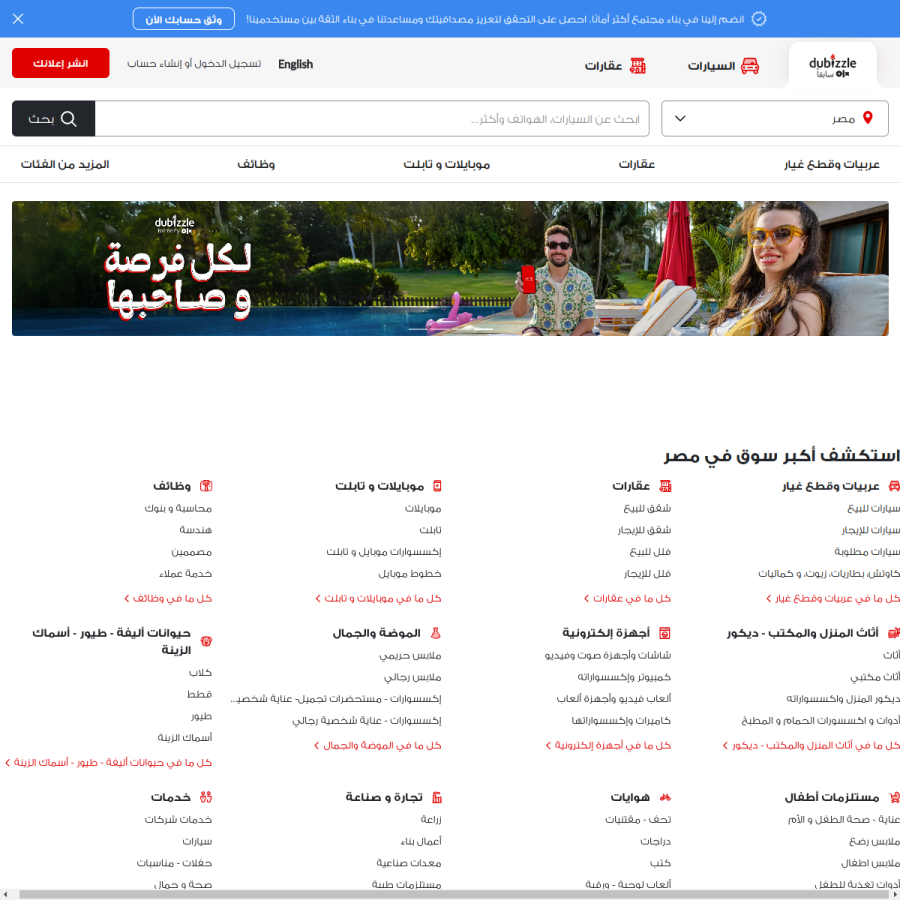900x900 pixels.
Task: Click the bike icon next to هوايات heading
Action: click(x=665, y=797)
